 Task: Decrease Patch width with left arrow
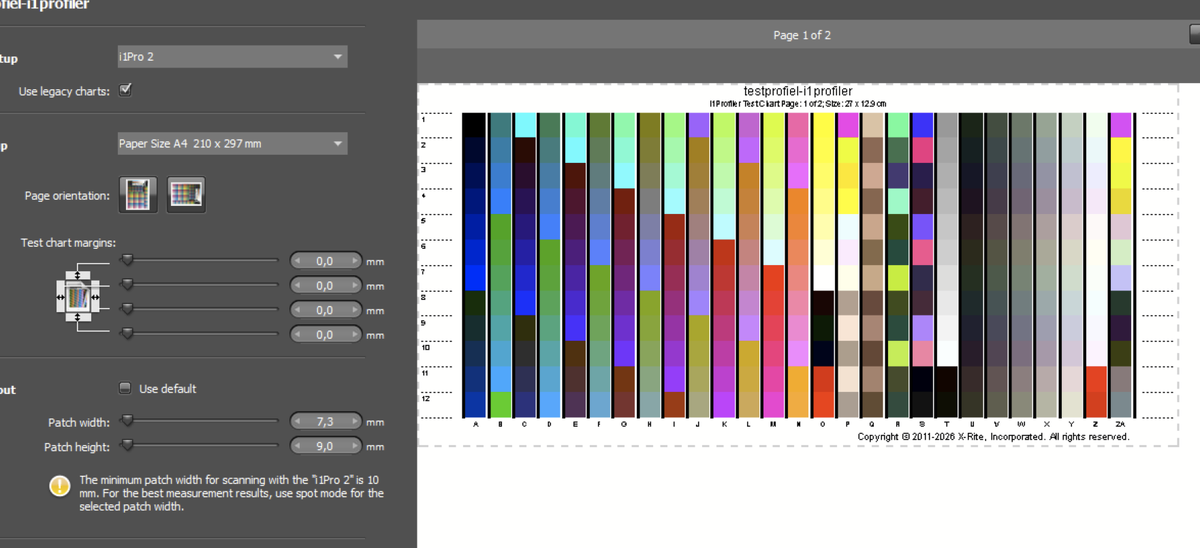pyautogui.click(x=297, y=422)
